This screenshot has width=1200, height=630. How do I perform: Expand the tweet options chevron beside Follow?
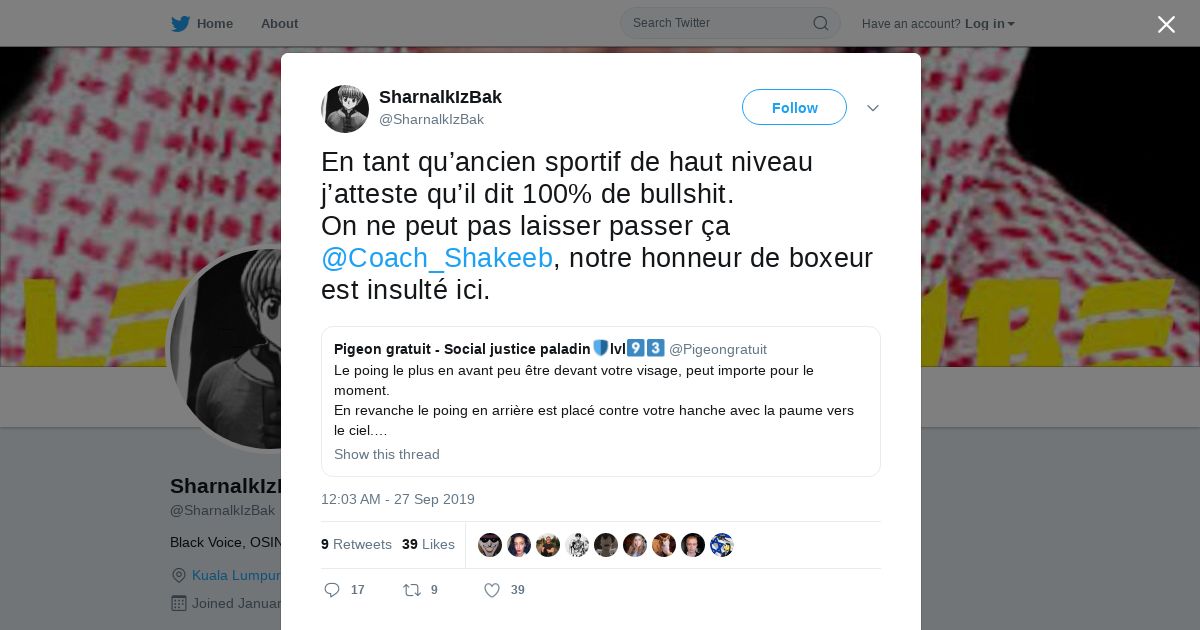[873, 108]
